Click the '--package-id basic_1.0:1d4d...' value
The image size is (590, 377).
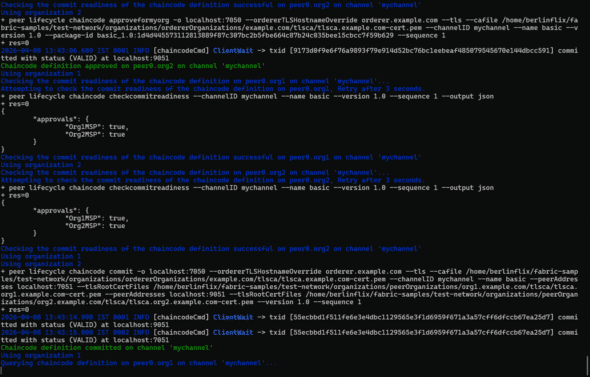coord(223,35)
